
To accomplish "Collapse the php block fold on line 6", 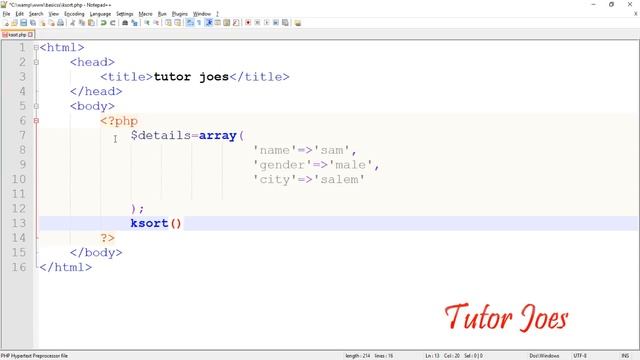I will 36,121.
